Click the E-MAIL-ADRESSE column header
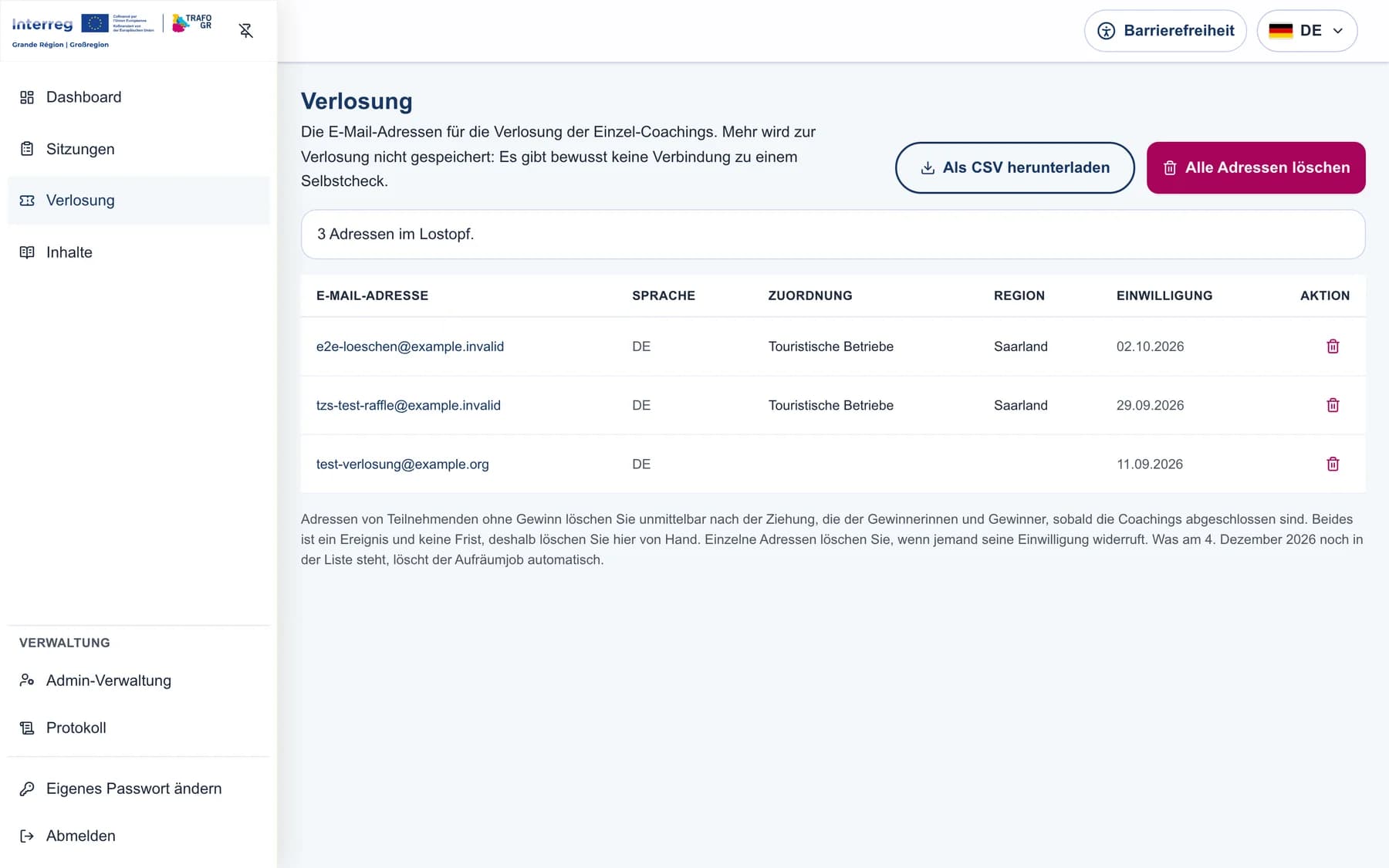This screenshot has height=868, width=1389. 372,296
